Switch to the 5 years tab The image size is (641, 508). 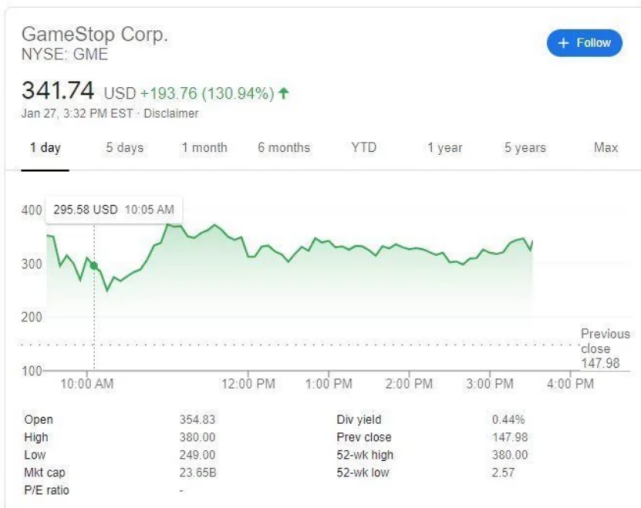[525, 148]
